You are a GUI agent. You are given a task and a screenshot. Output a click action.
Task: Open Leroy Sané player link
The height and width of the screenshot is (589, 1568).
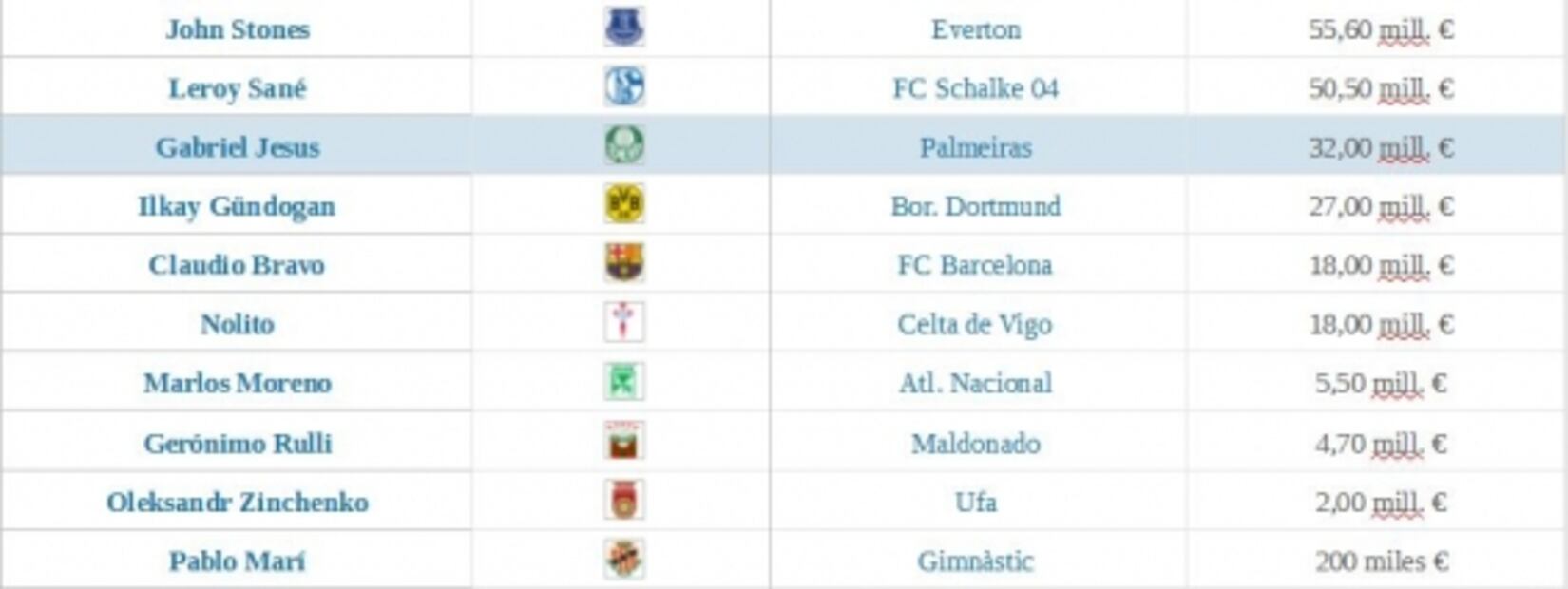pos(238,88)
